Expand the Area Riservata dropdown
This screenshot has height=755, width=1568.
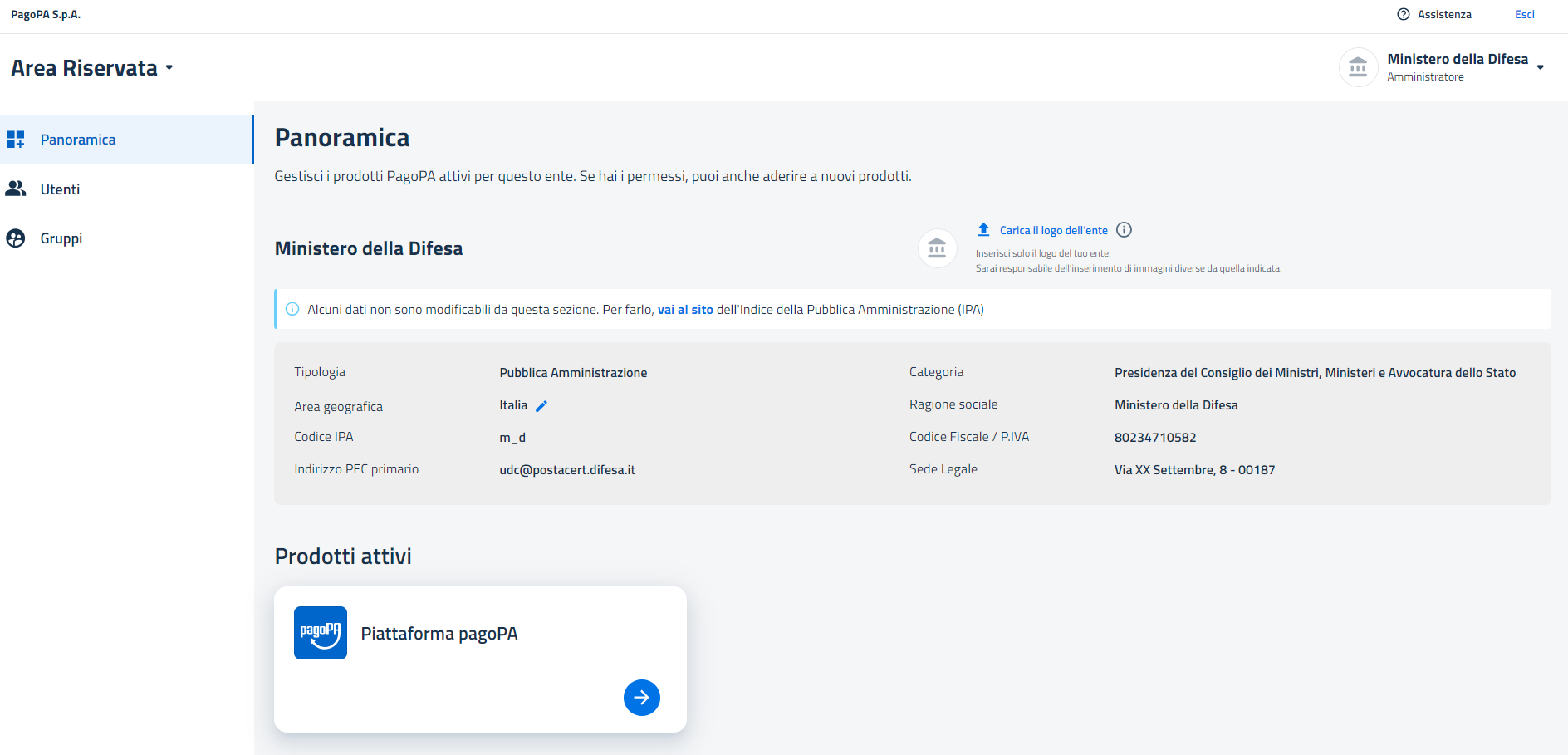click(x=169, y=68)
